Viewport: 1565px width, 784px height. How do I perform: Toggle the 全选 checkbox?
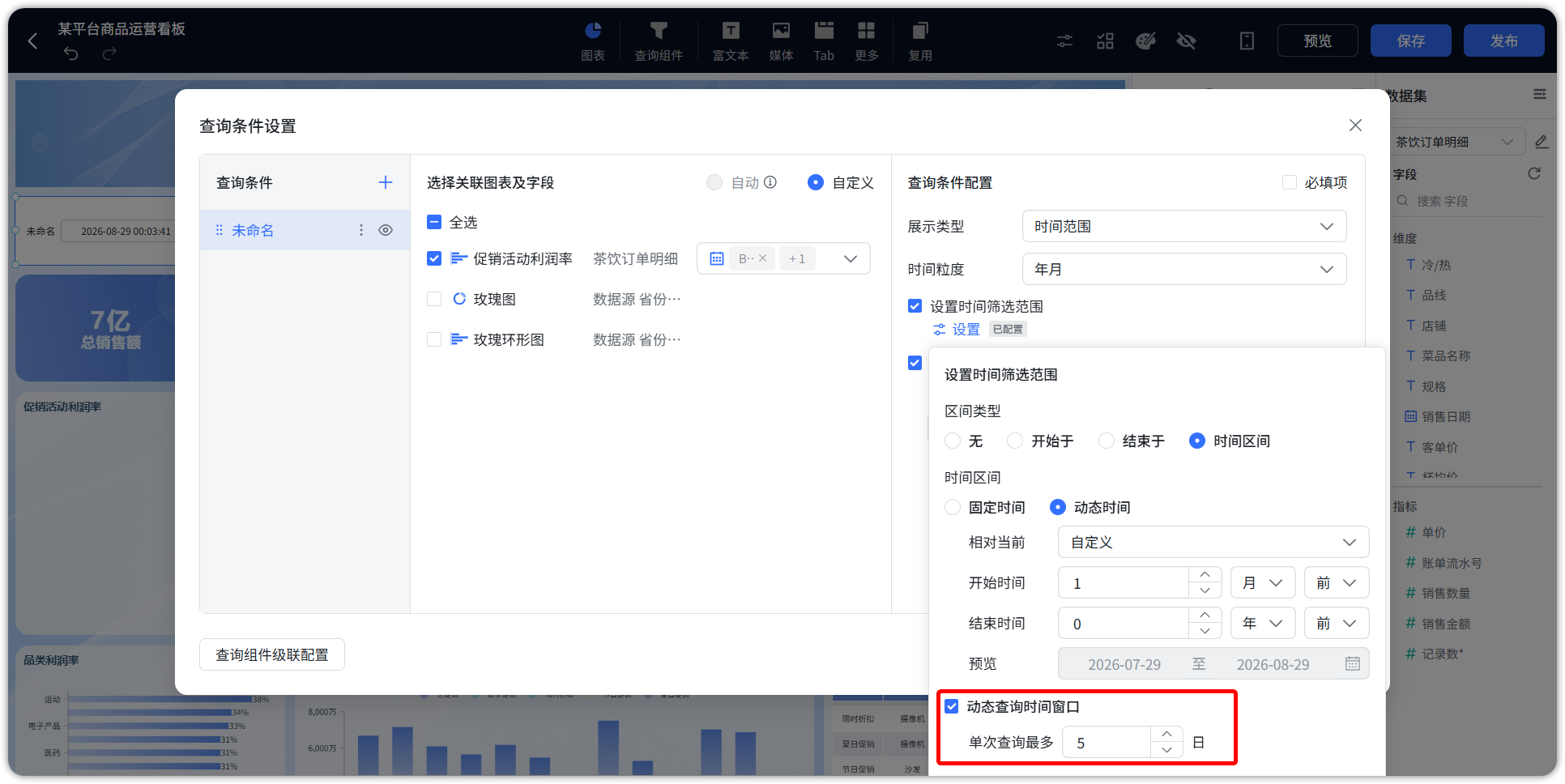coord(434,222)
